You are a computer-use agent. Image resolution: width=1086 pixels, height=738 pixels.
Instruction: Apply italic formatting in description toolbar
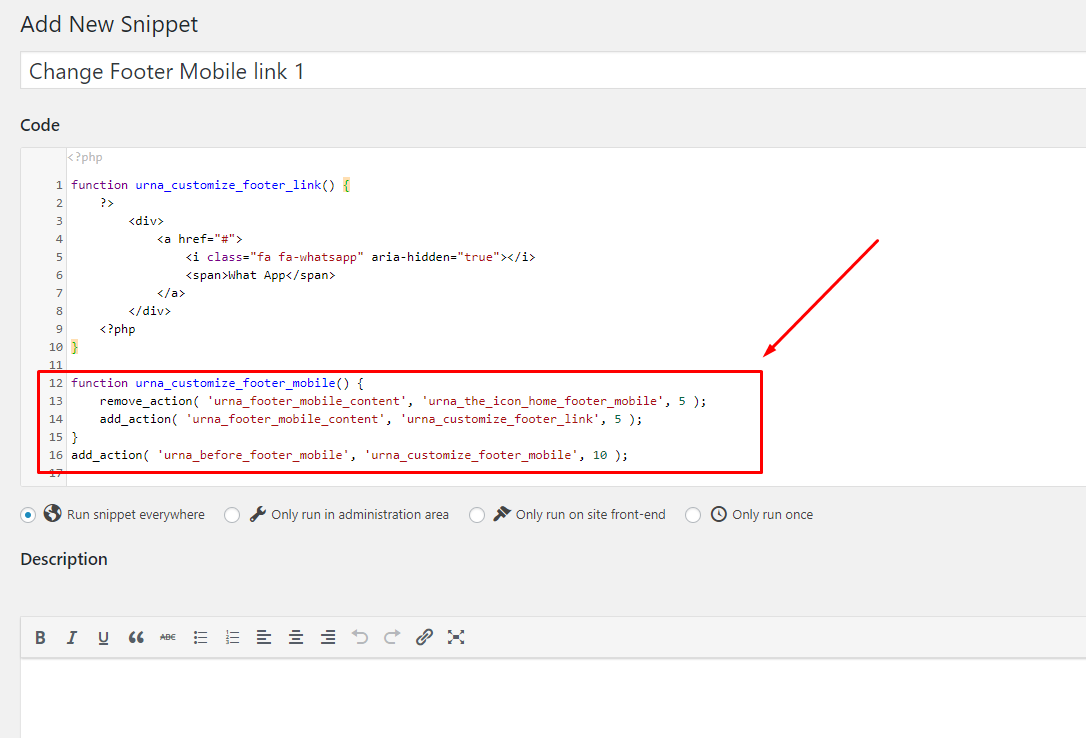[x=71, y=638]
